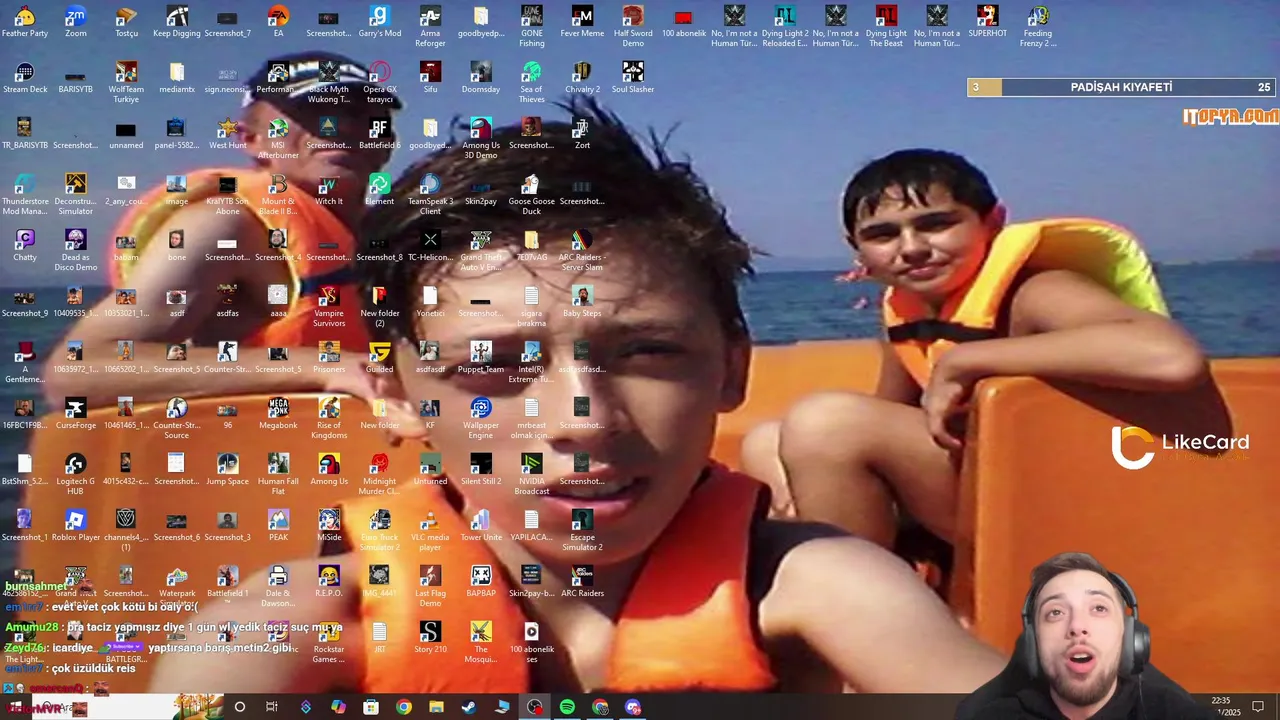
Task: Launch Garry's Mod from the desktop
Action: pyautogui.click(x=379, y=17)
